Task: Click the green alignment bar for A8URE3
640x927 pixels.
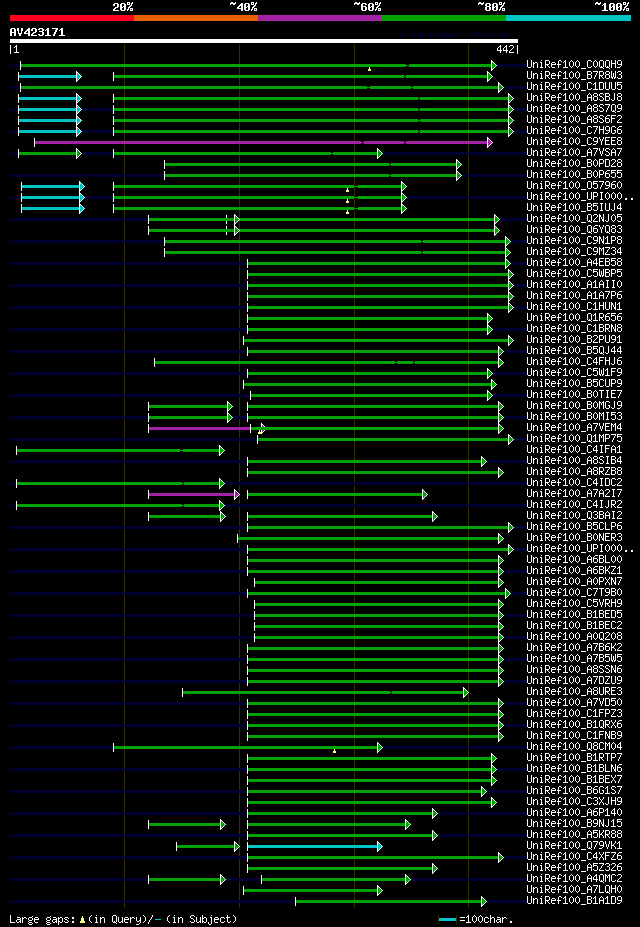Action: pyautogui.click(x=325, y=692)
